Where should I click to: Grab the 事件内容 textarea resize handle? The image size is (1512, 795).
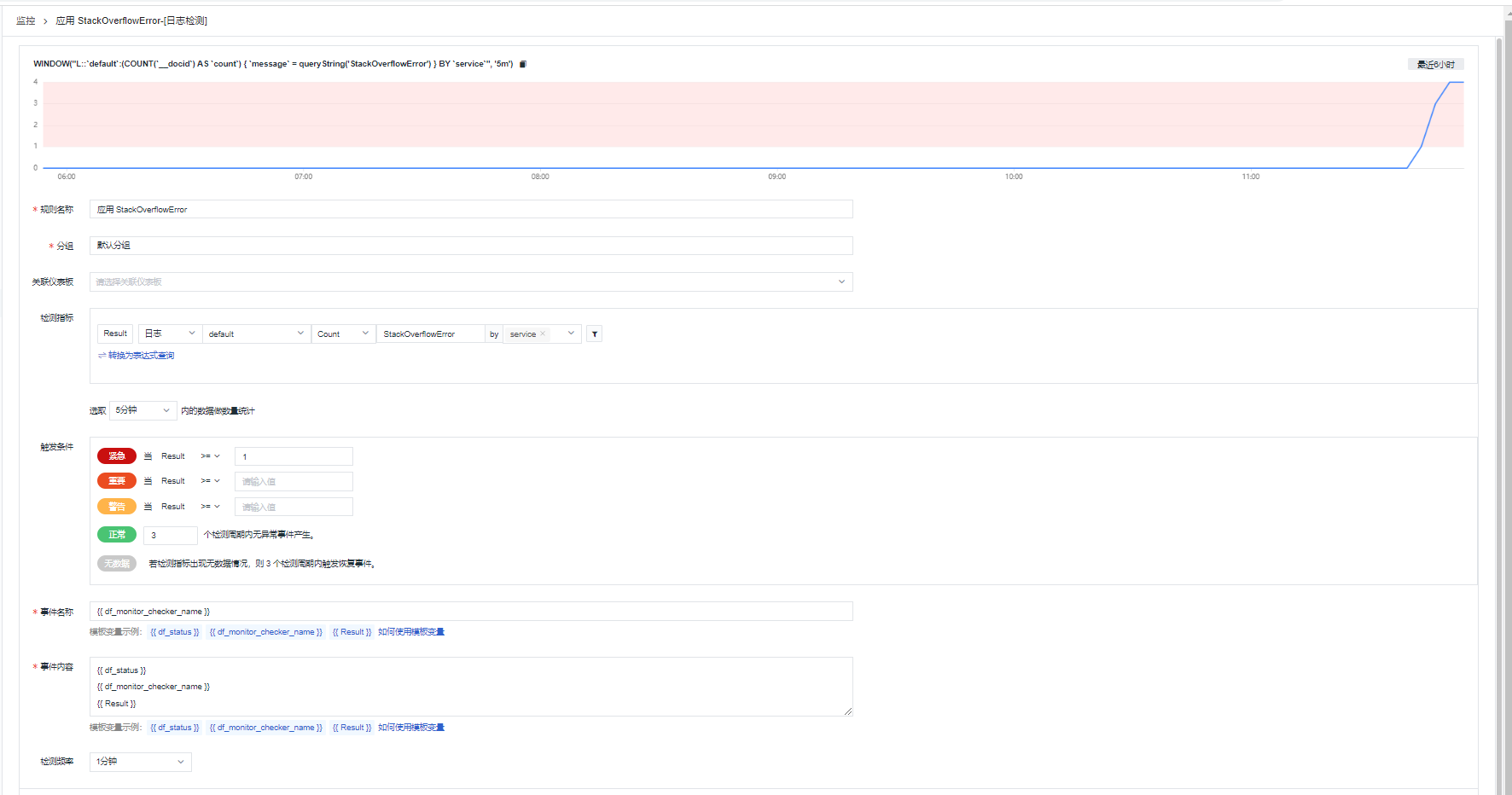coord(848,711)
